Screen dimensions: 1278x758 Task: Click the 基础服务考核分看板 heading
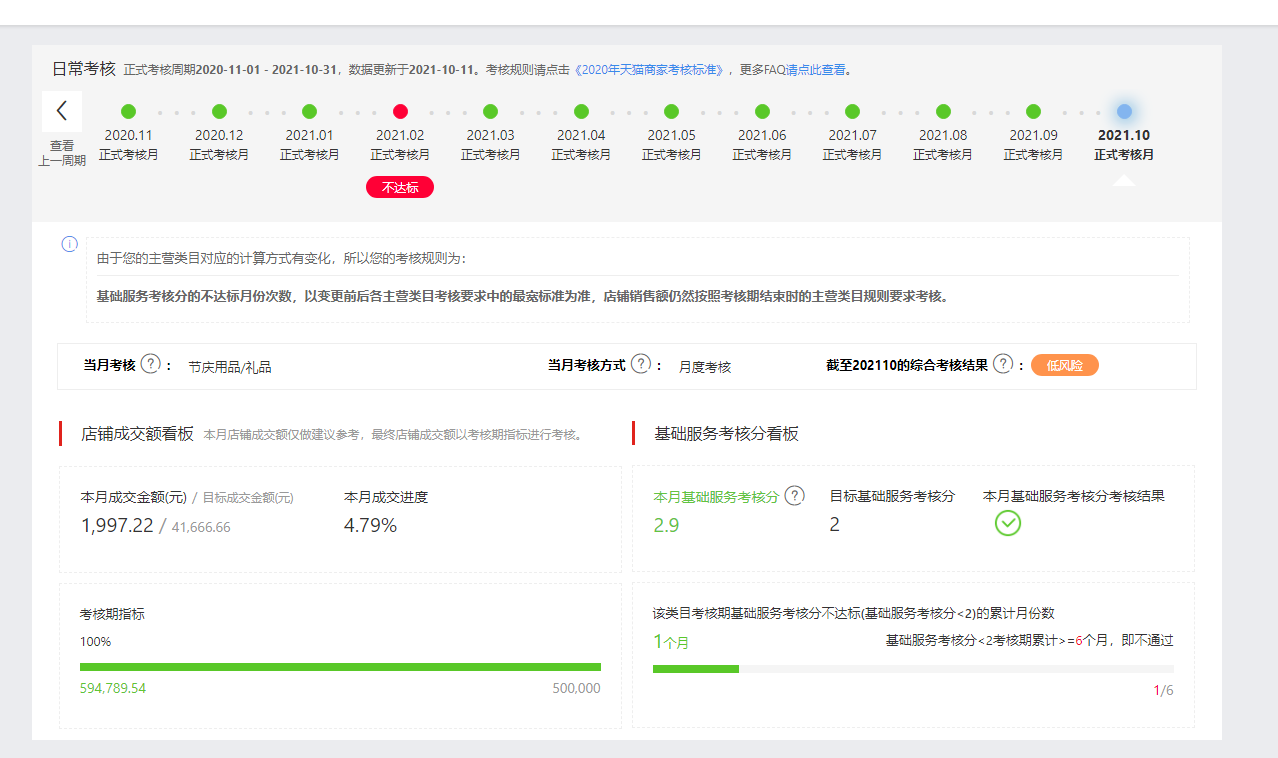tap(726, 433)
